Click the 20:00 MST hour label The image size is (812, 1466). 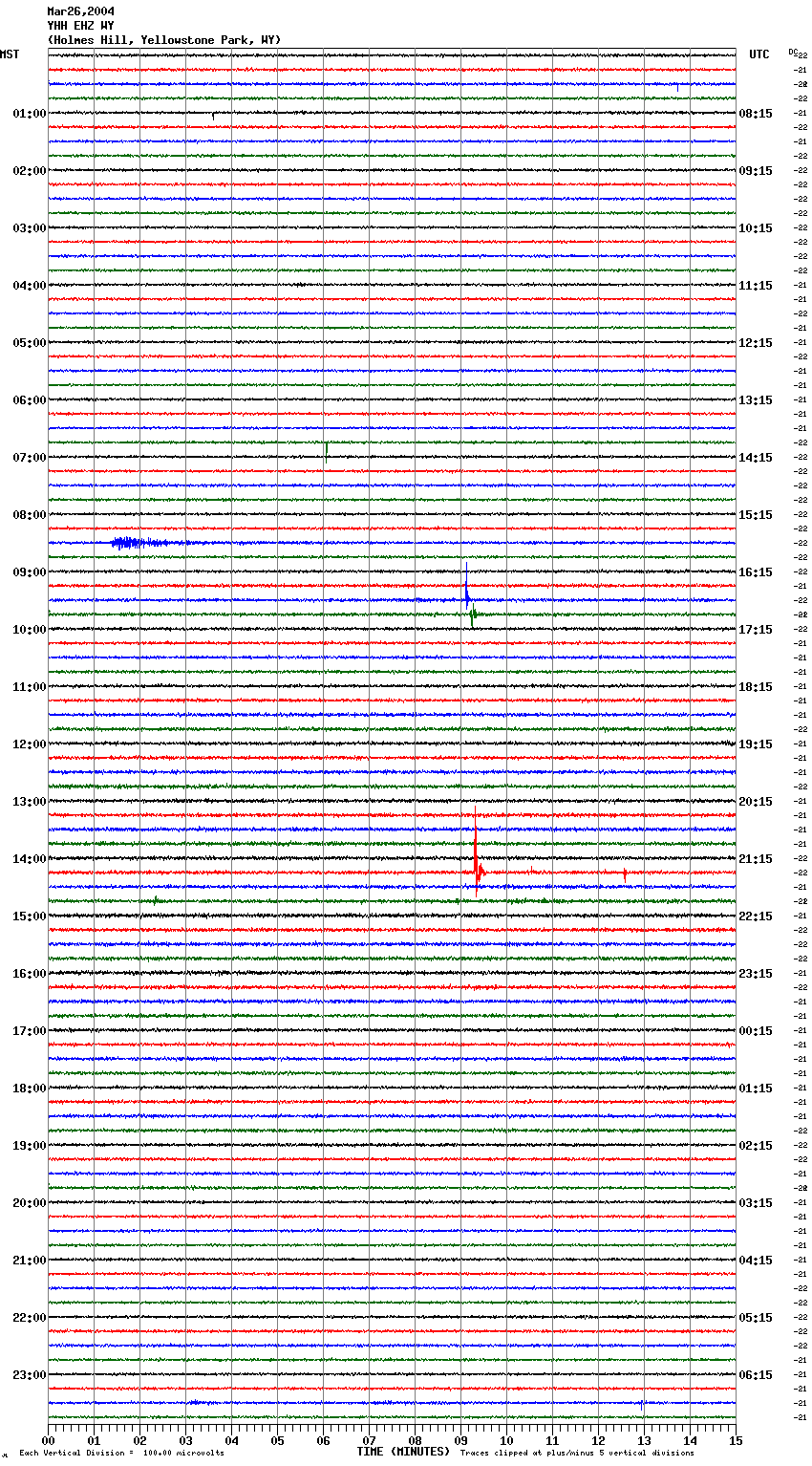(29, 1203)
